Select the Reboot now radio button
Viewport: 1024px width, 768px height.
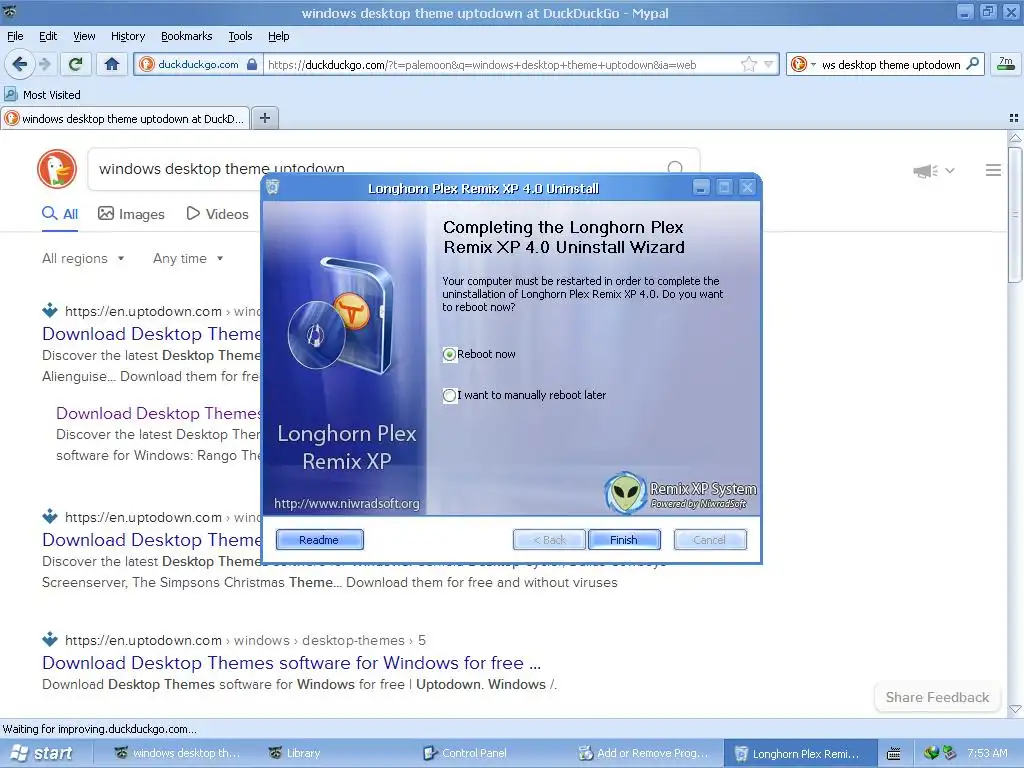tap(449, 355)
